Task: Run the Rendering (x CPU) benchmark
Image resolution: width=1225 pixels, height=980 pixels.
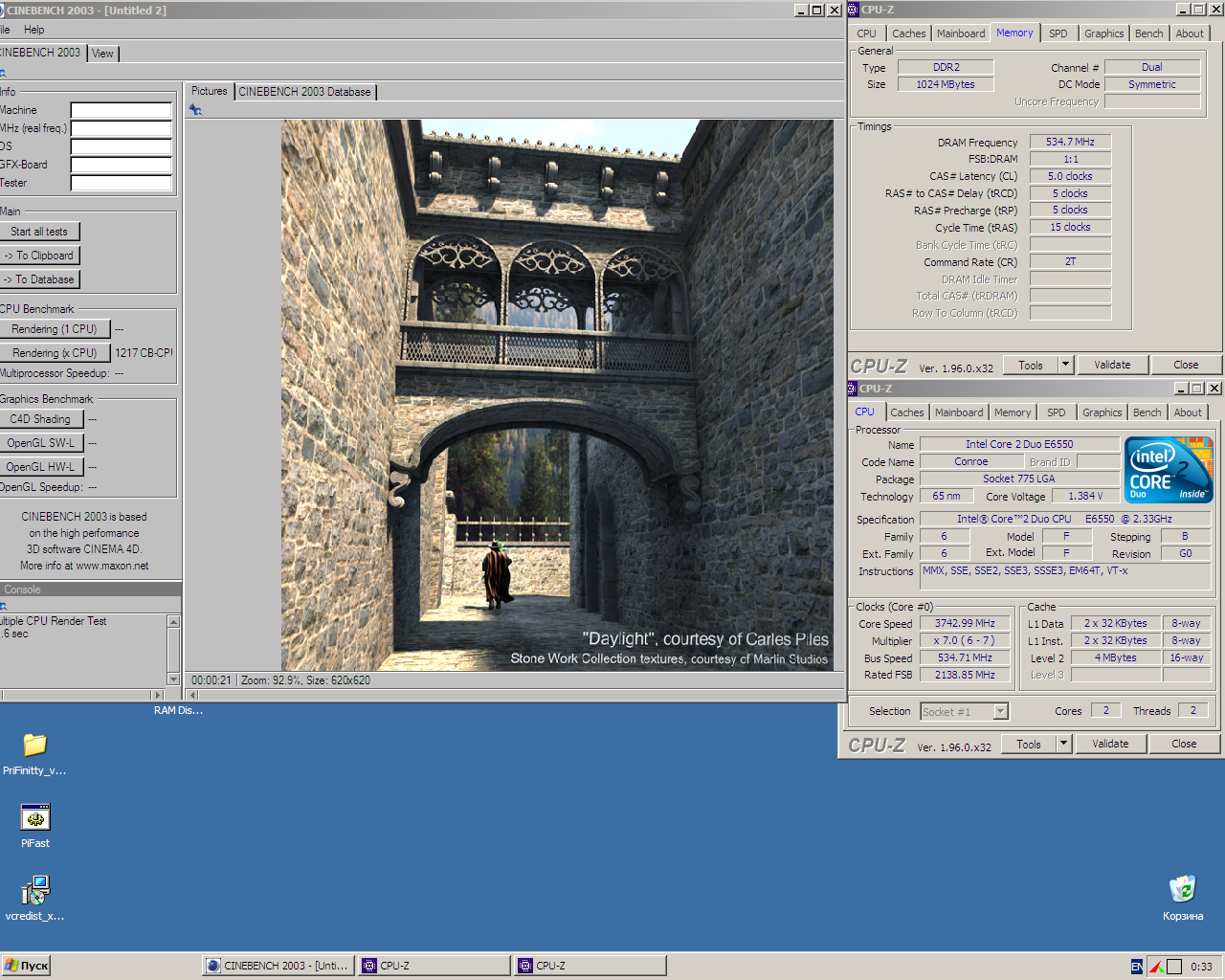Action: (x=55, y=353)
